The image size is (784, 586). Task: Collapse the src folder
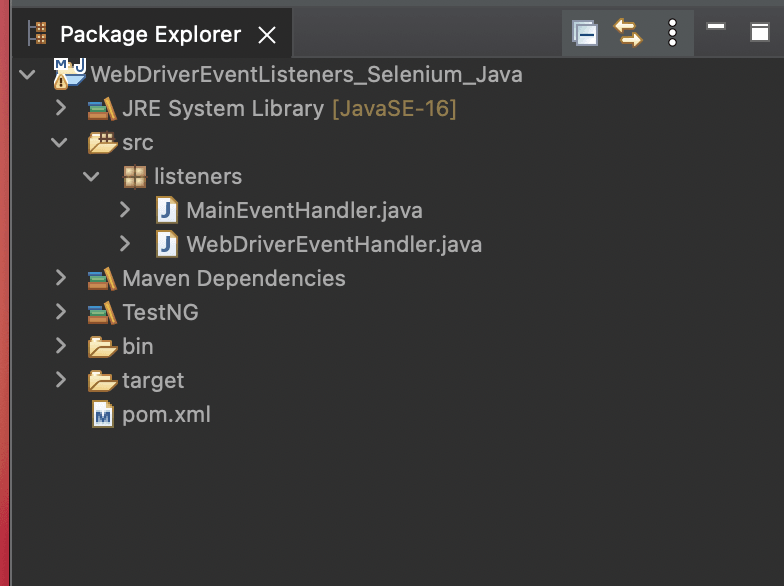pyautogui.click(x=61, y=143)
